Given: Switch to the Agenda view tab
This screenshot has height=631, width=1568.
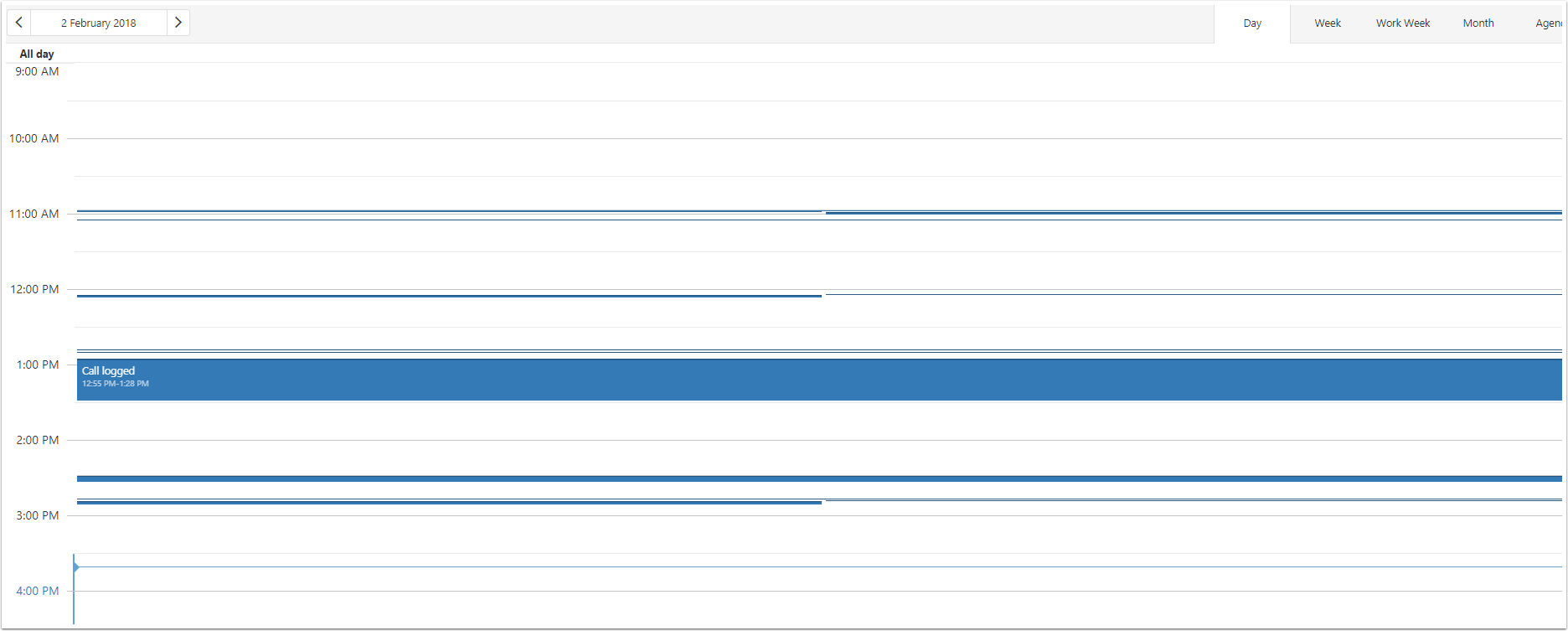Looking at the screenshot, I should pos(1548,23).
